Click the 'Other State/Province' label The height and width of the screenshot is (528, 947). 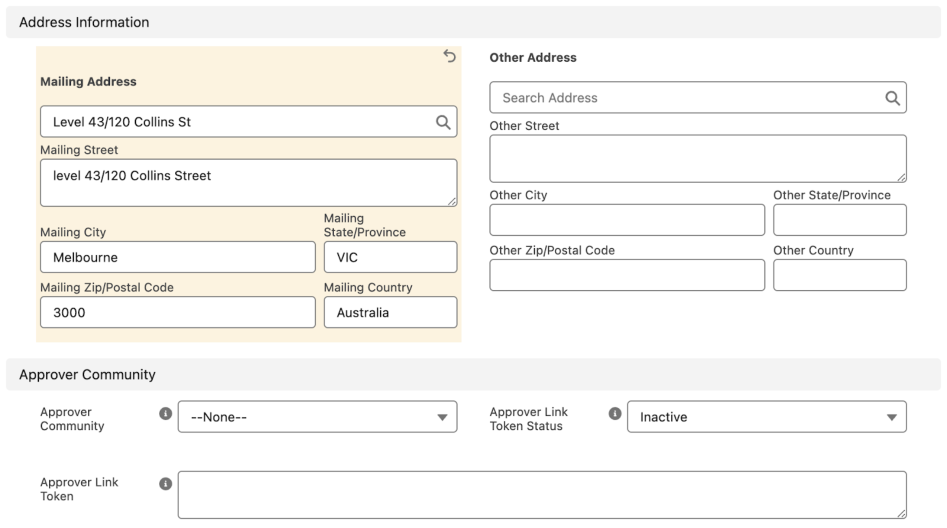coord(832,195)
